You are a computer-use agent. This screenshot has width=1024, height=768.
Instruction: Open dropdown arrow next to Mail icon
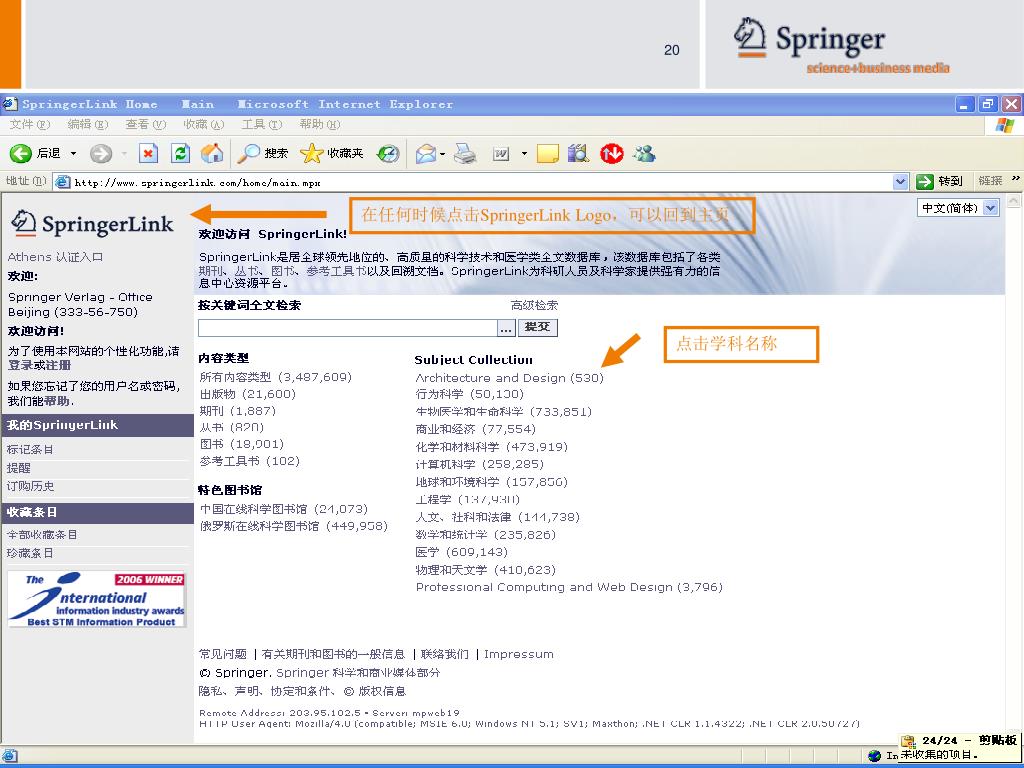tap(442, 155)
